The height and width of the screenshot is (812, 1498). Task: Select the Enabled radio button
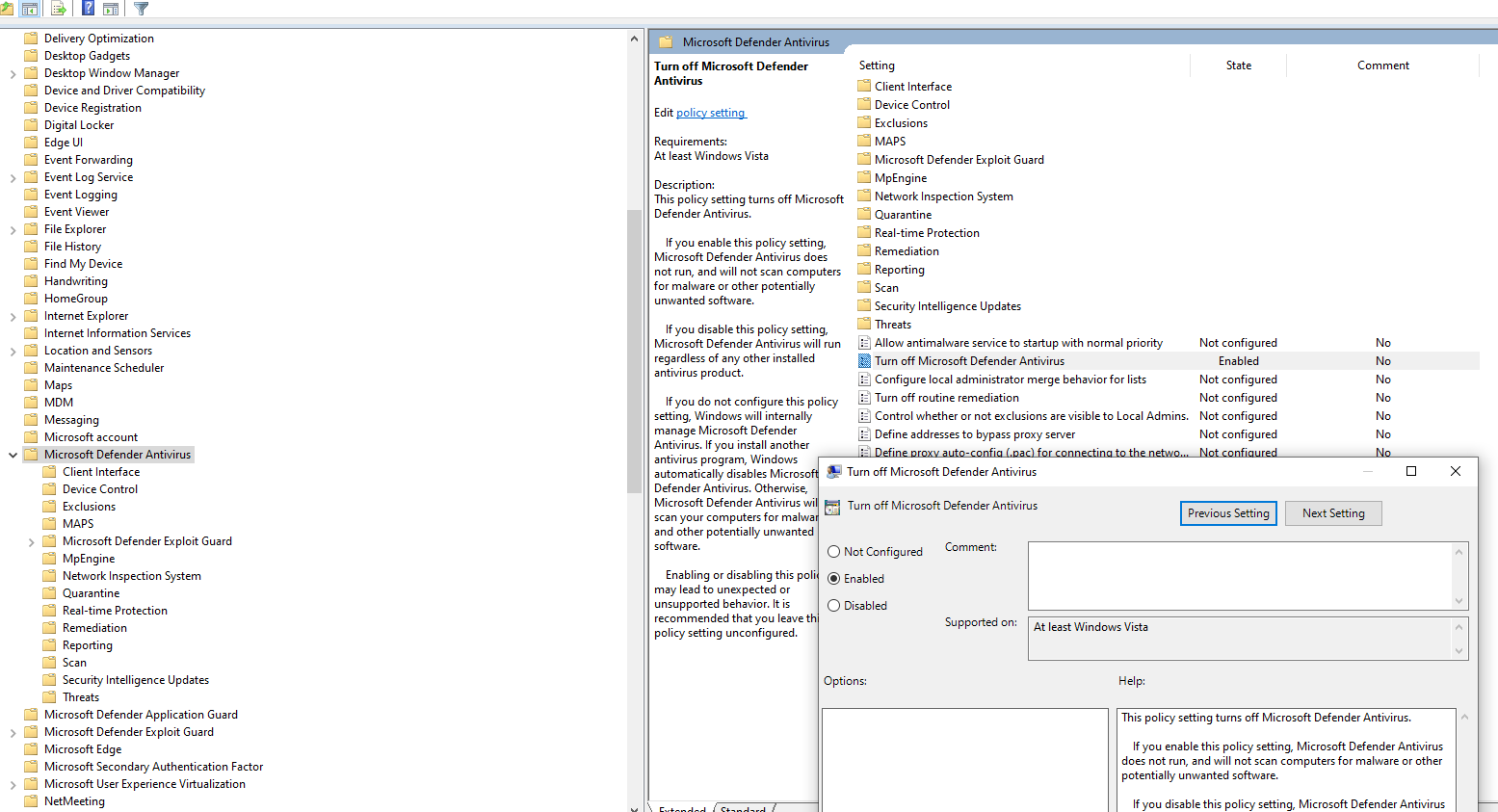click(834, 579)
